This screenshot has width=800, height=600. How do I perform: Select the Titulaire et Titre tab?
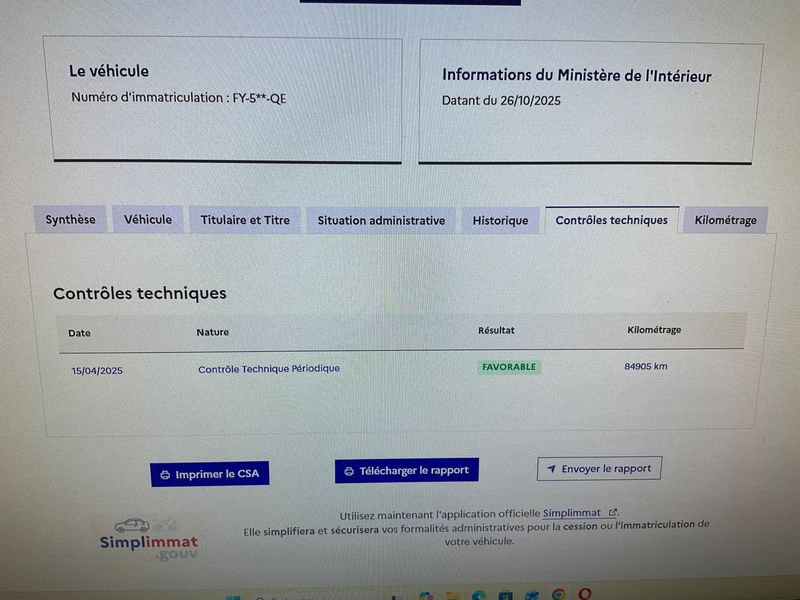(245, 220)
